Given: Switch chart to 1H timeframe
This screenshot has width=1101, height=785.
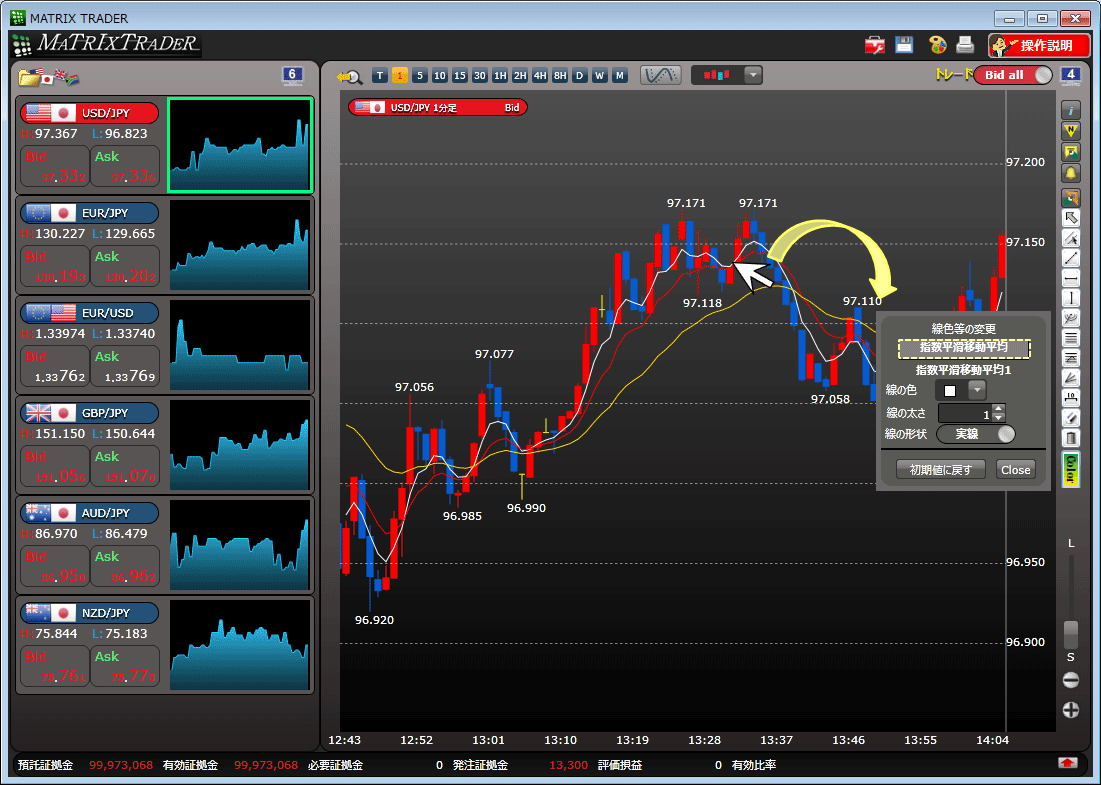Looking at the screenshot, I should (500, 75).
